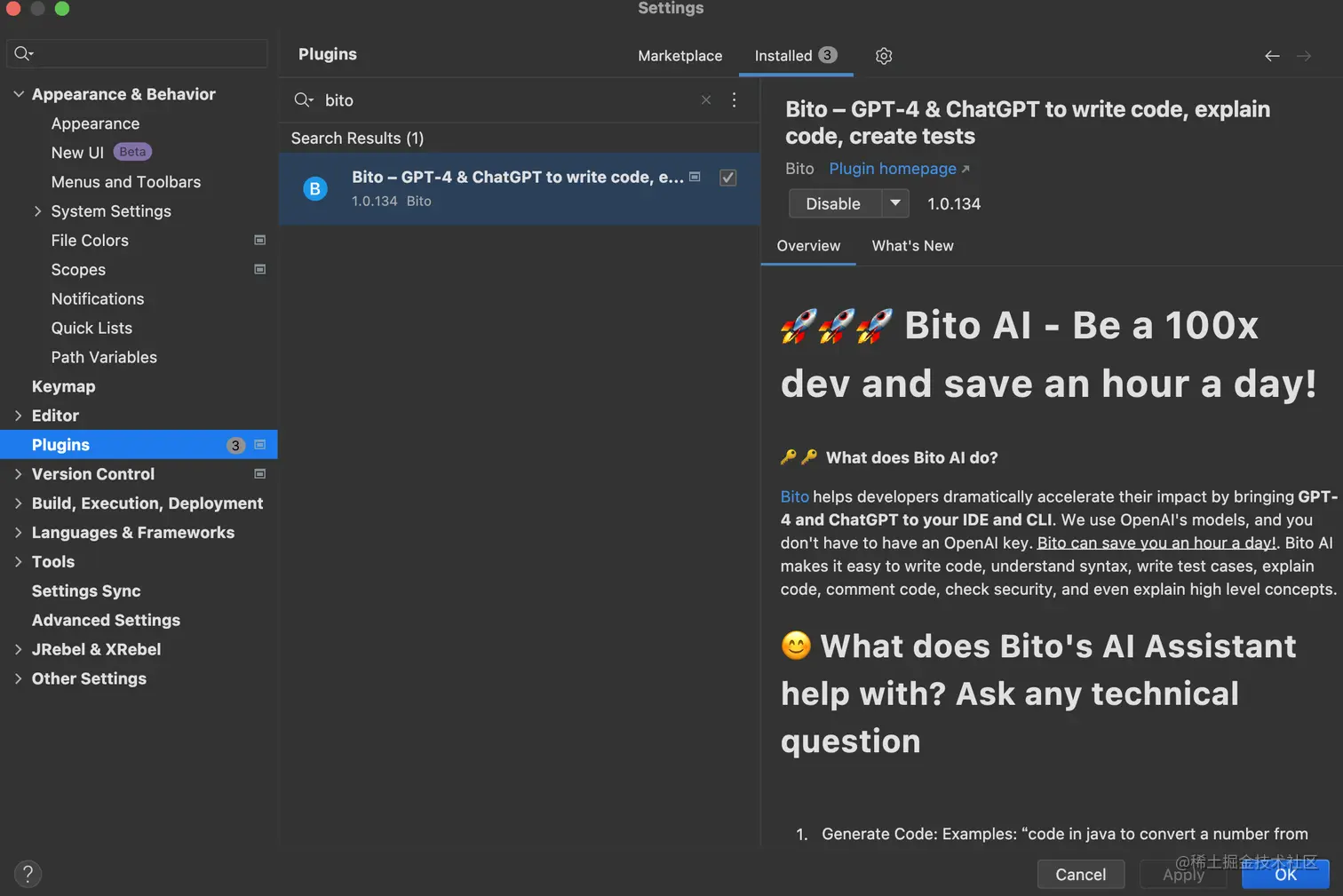Select the Overview tab

click(808, 246)
